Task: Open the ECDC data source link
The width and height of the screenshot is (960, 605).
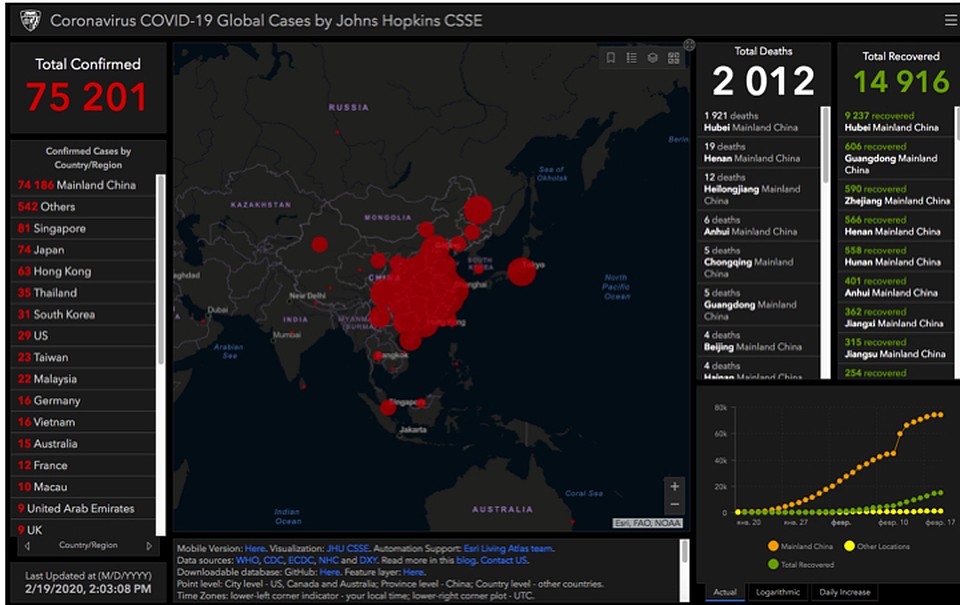Action: 301,560
